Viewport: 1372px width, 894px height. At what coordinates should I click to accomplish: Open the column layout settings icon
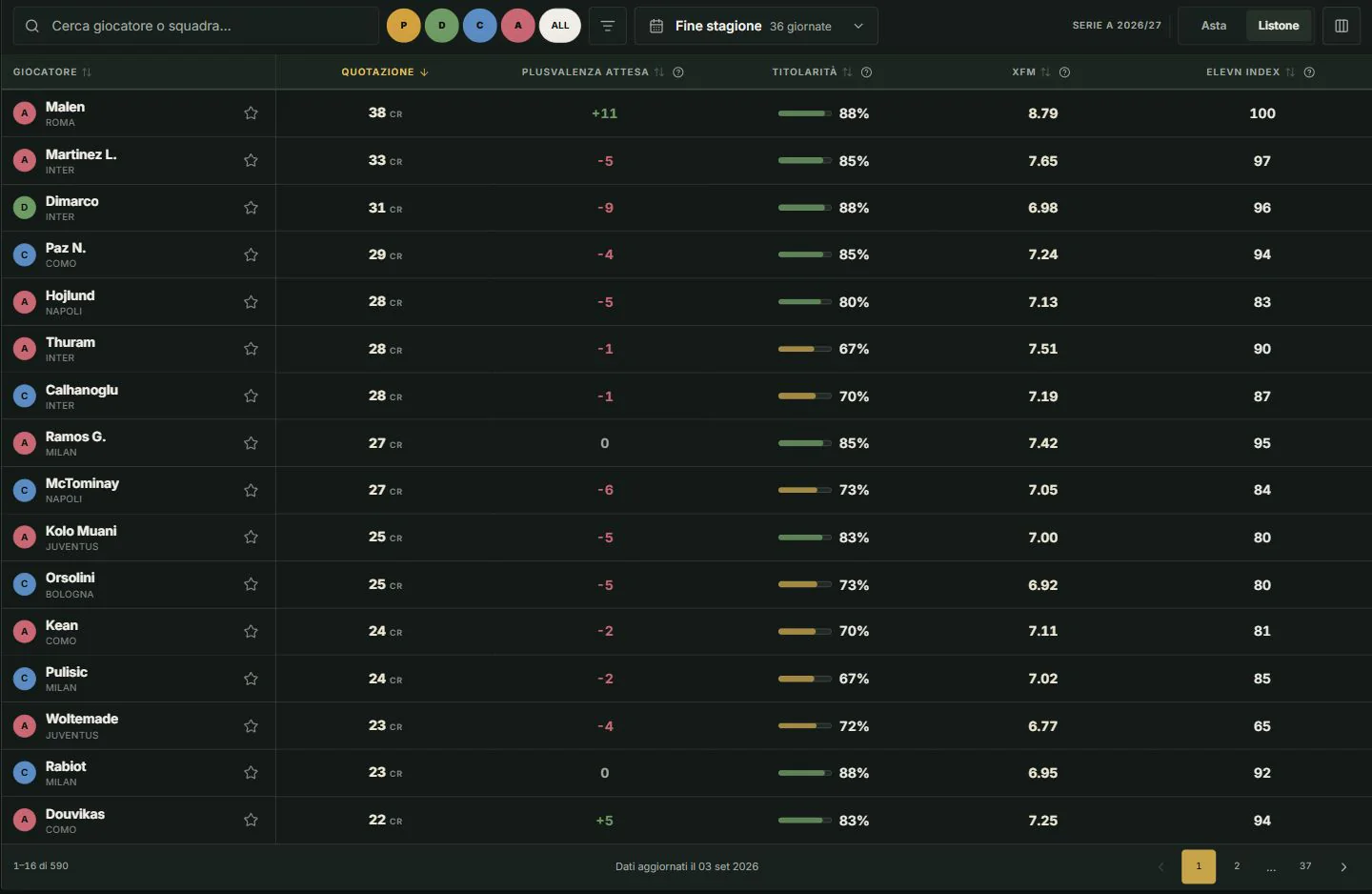click(1342, 26)
